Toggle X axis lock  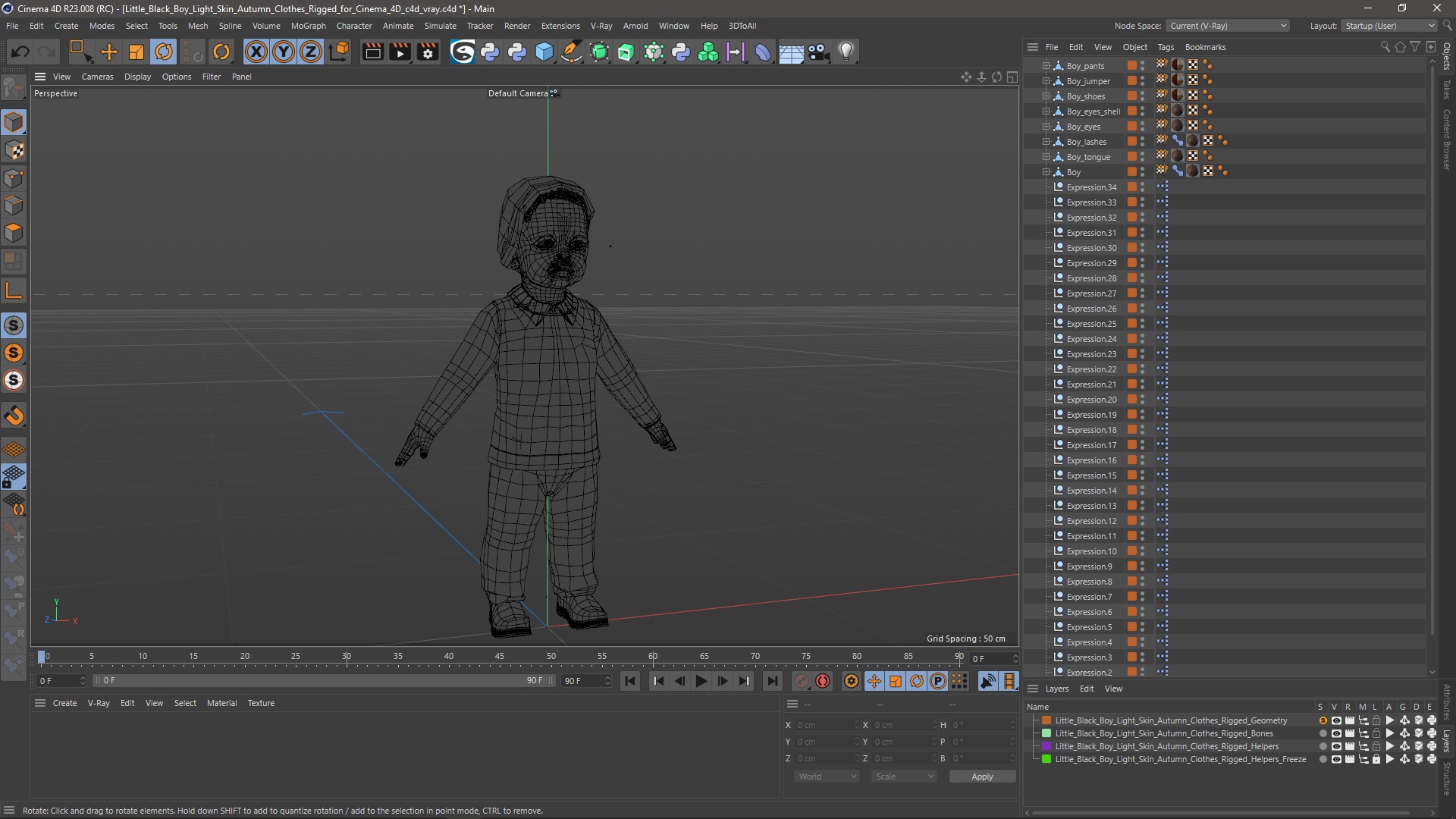click(x=256, y=52)
